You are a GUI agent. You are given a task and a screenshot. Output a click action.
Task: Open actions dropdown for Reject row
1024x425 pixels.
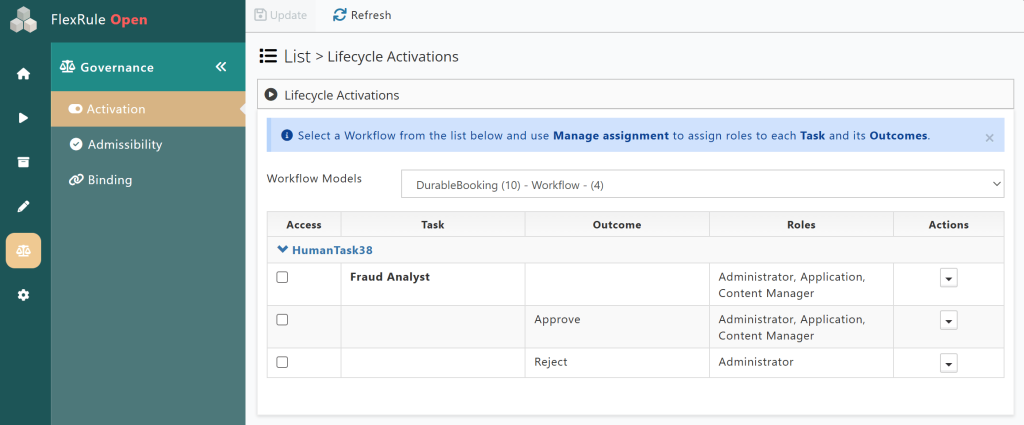[948, 363]
